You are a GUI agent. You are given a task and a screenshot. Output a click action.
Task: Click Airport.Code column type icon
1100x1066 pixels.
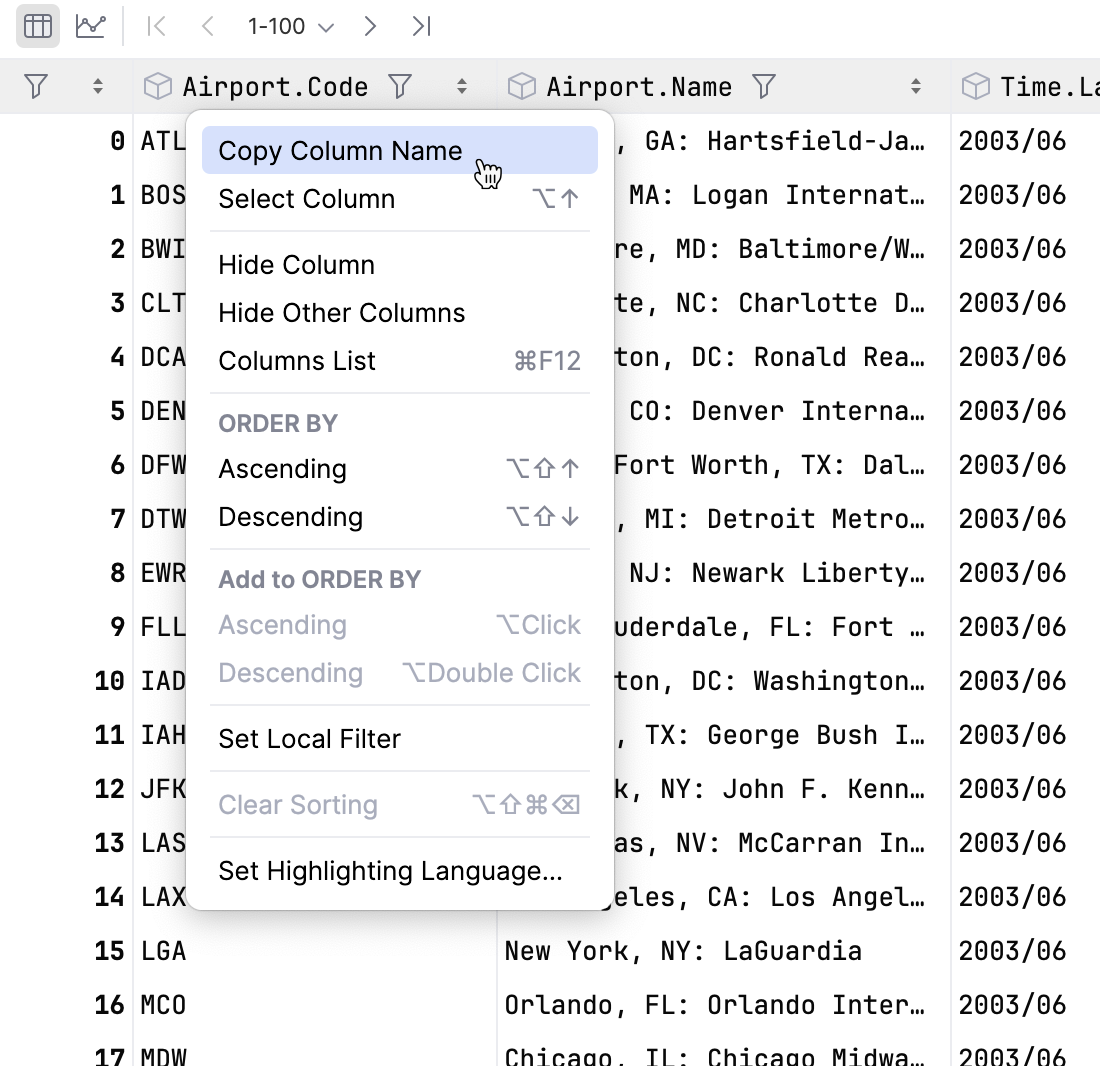(x=157, y=86)
